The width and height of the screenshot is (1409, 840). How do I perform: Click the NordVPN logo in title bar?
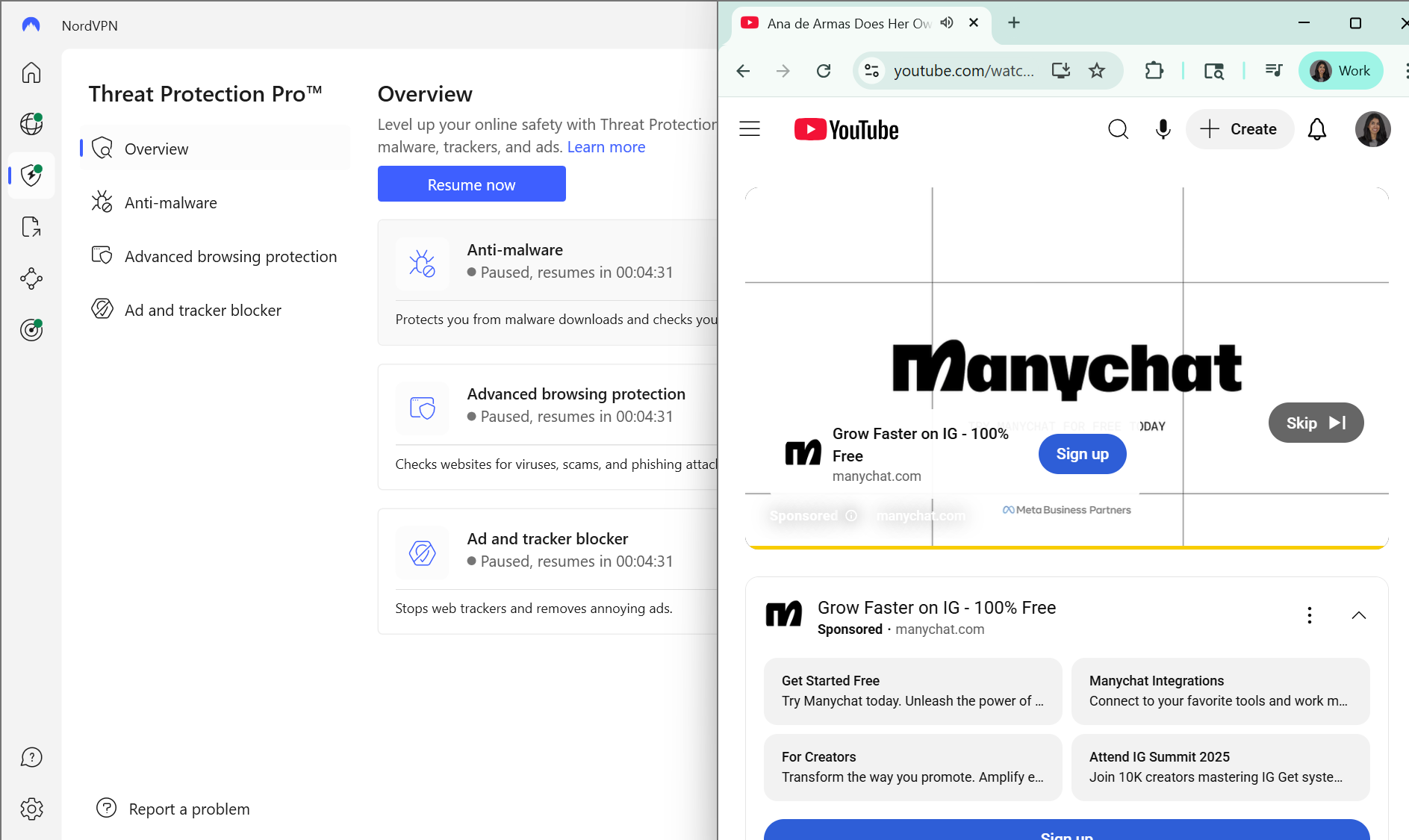31,25
